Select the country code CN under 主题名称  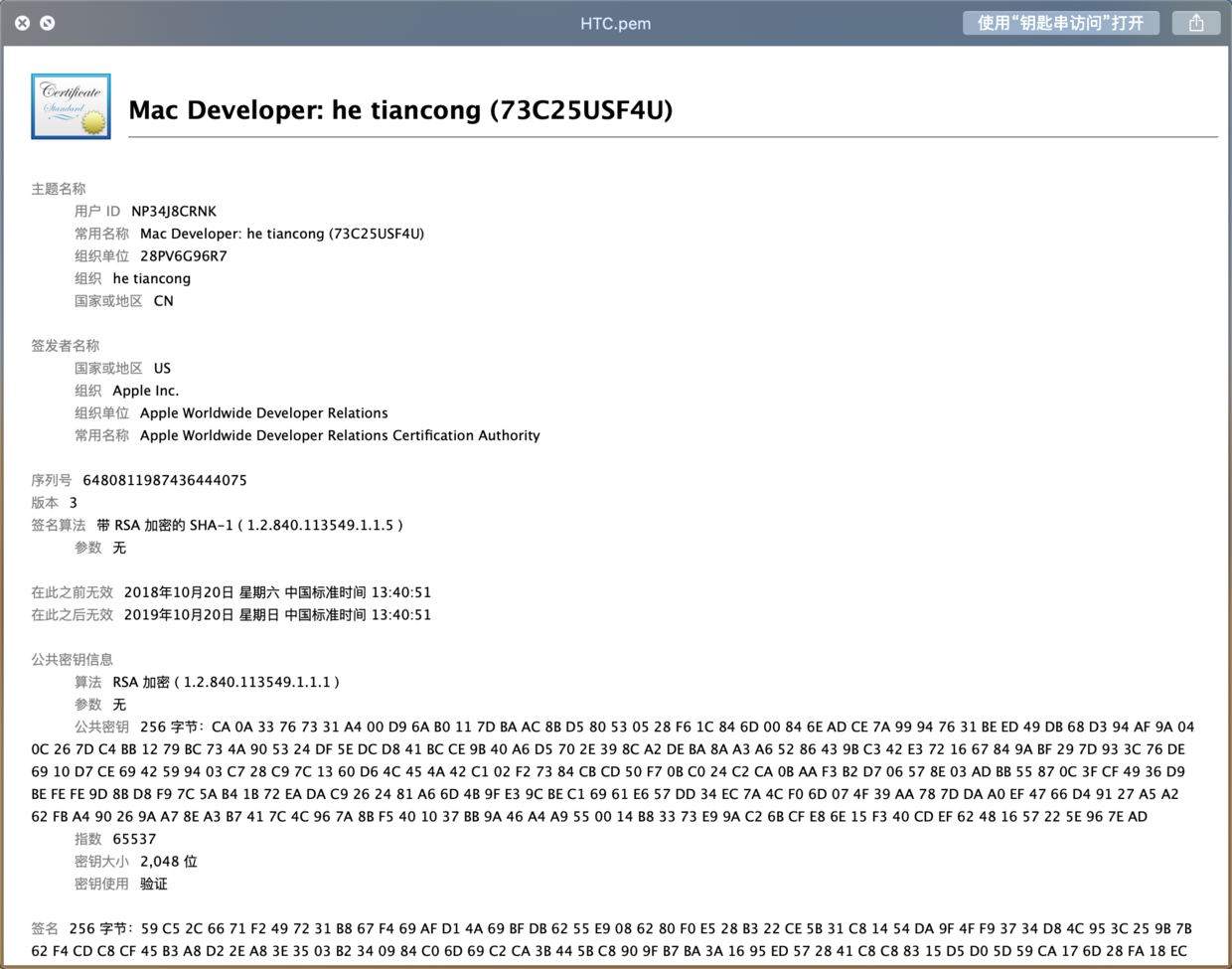point(163,300)
